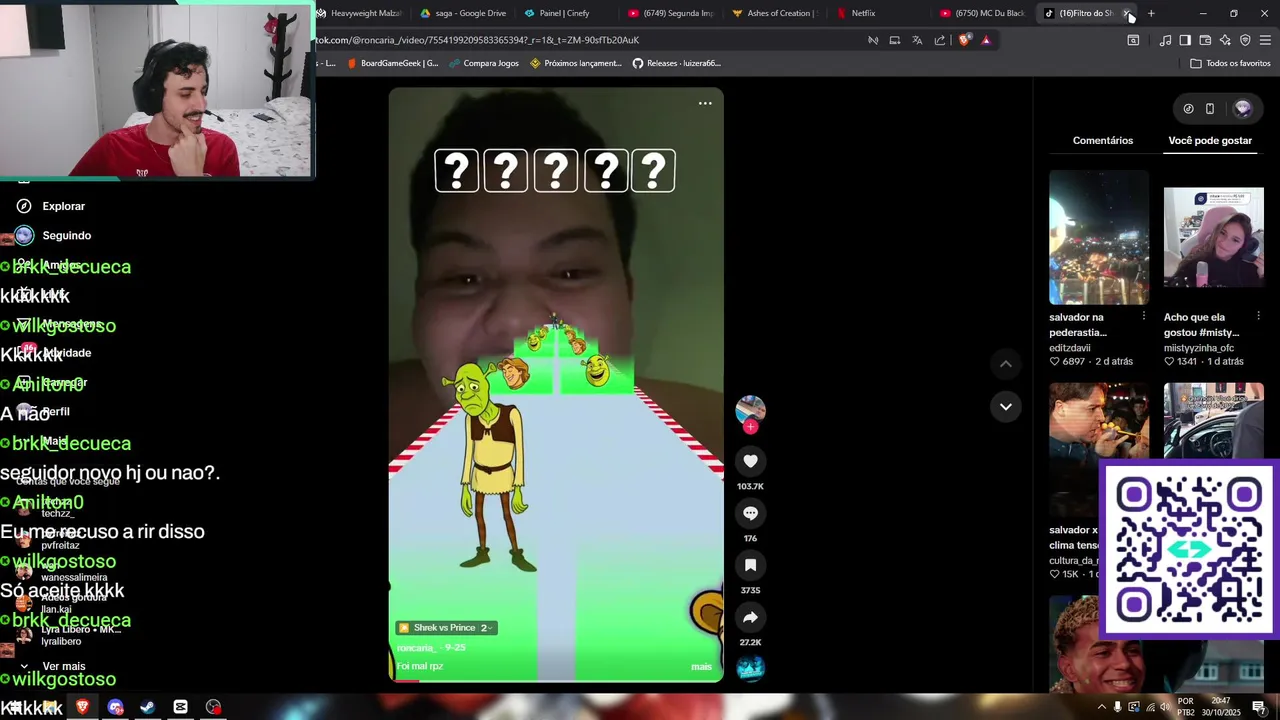The image size is (1280, 720).
Task: Open the BoardGameGeek bookmark
Action: click(392, 63)
